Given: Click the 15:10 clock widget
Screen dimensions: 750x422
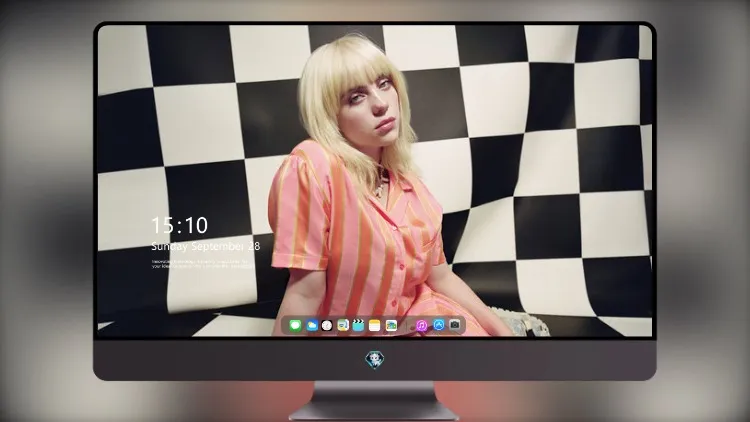Looking at the screenshot, I should click(179, 225).
